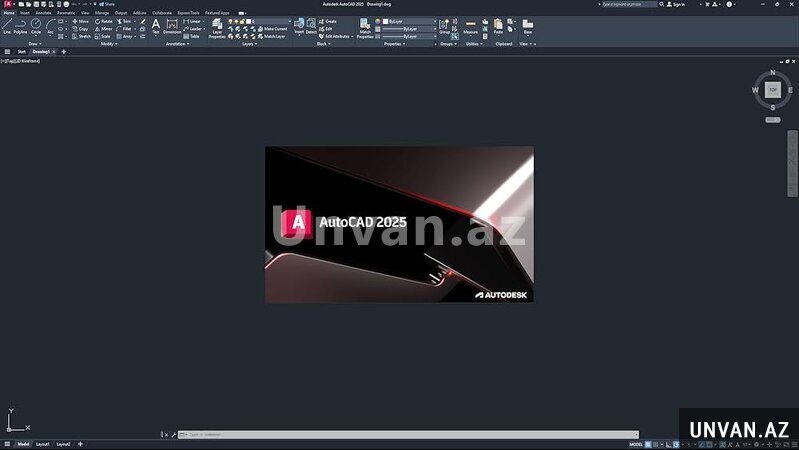This screenshot has width=799, height=450.
Task: Click Match Layer button
Action: (x=272, y=36)
